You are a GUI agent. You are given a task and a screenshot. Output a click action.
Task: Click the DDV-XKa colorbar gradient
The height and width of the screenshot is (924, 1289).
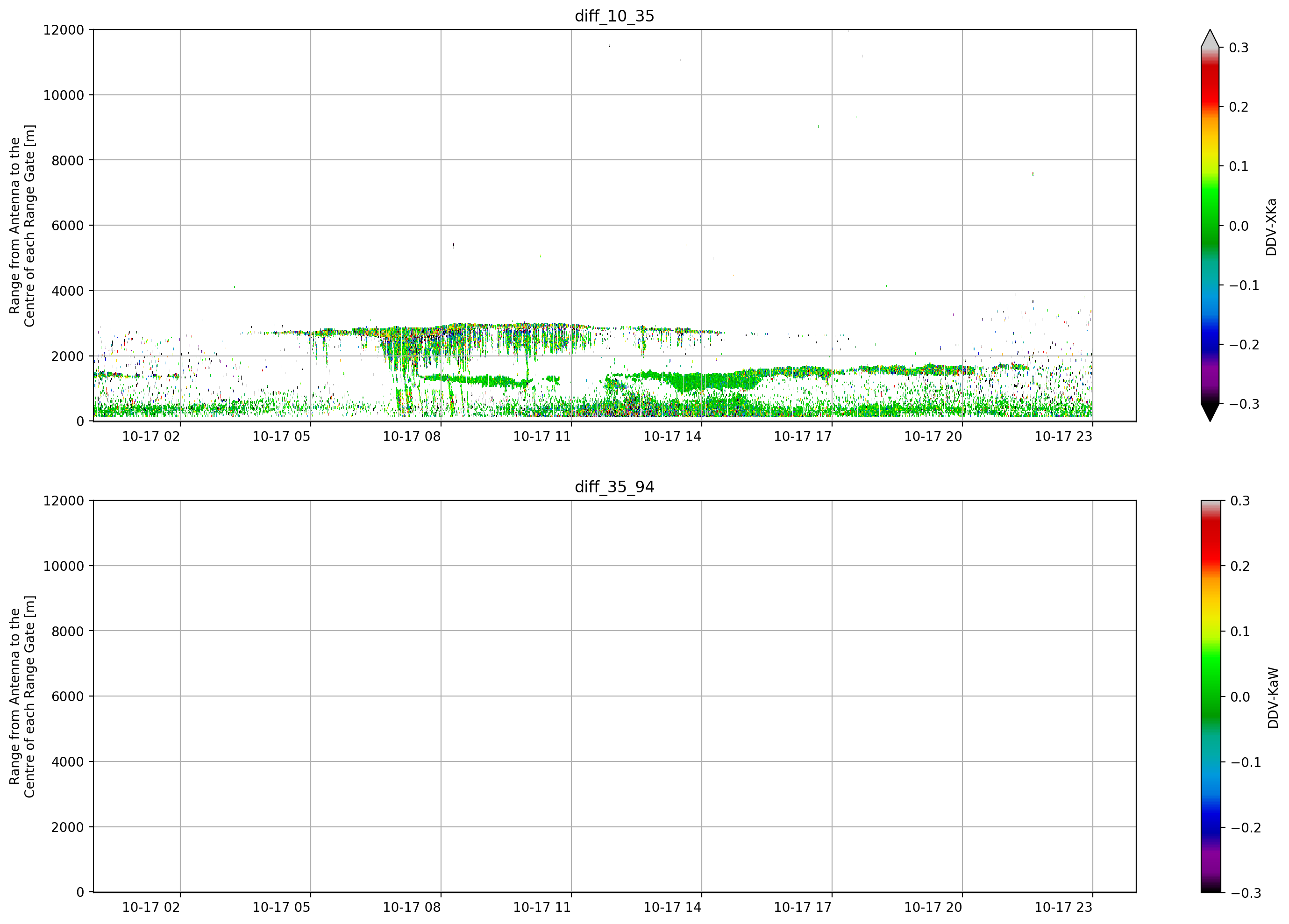click(x=1210, y=226)
